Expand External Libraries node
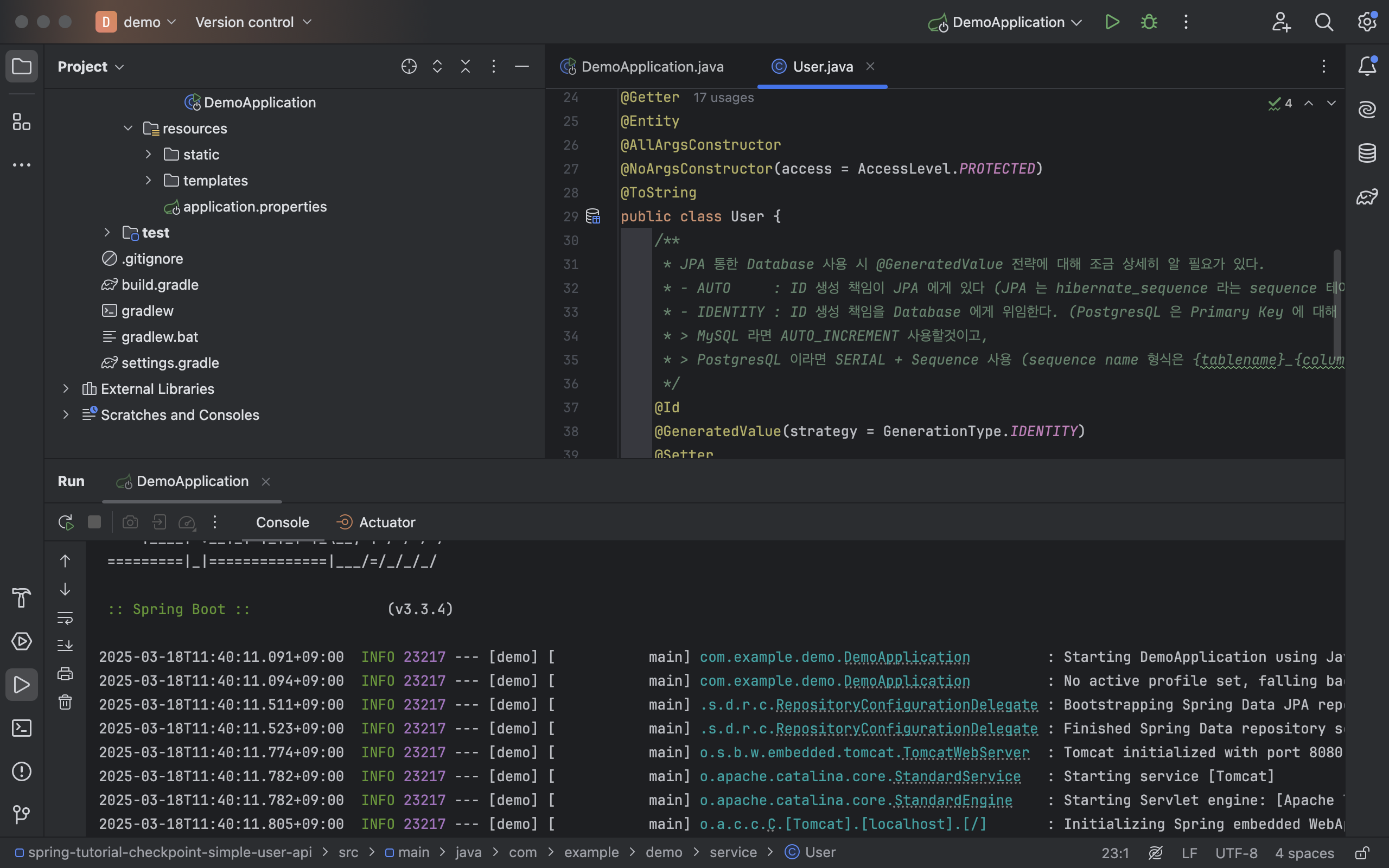Image resolution: width=1389 pixels, height=868 pixels. (66, 388)
